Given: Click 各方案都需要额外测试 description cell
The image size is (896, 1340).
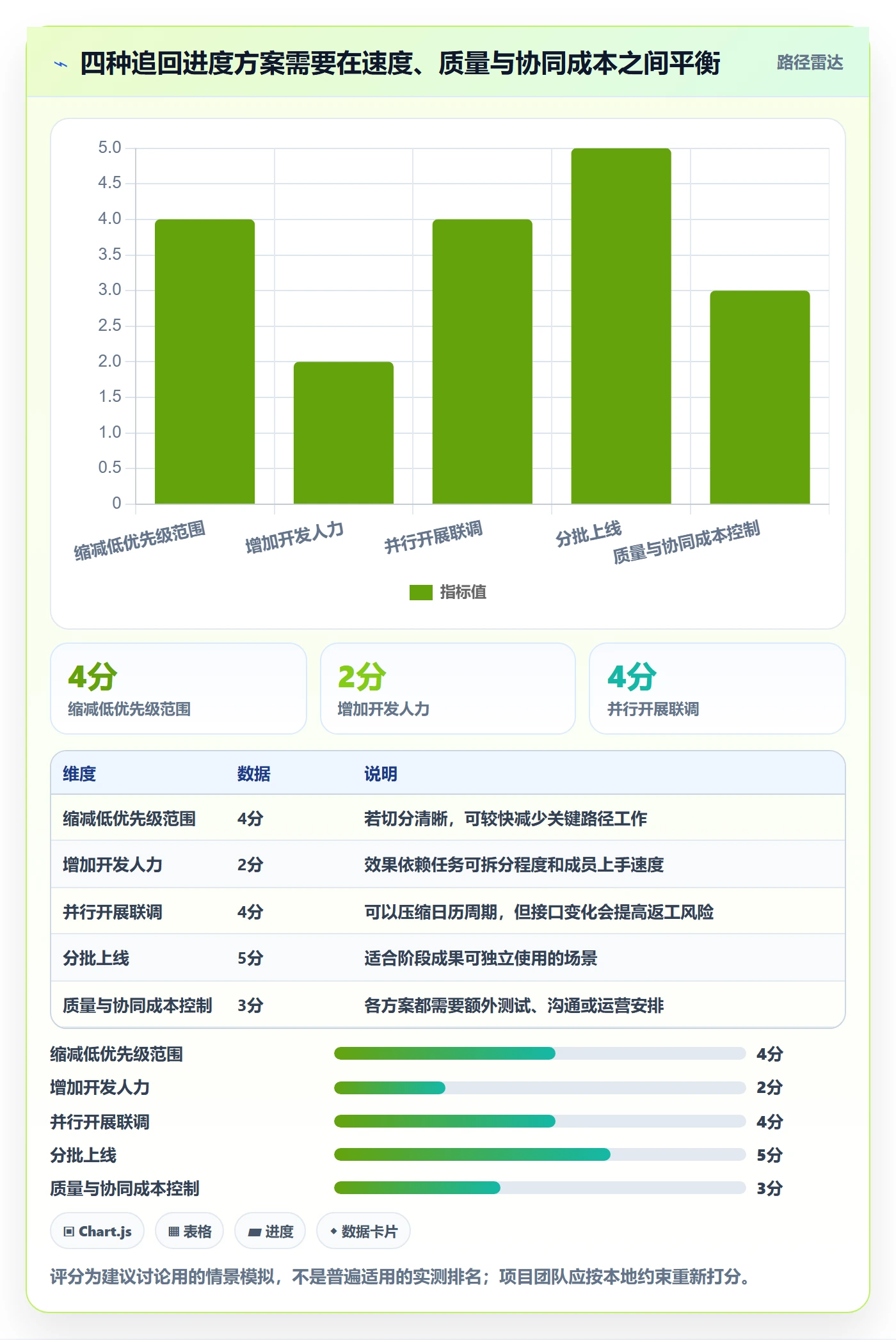Looking at the screenshot, I should pos(514,1005).
